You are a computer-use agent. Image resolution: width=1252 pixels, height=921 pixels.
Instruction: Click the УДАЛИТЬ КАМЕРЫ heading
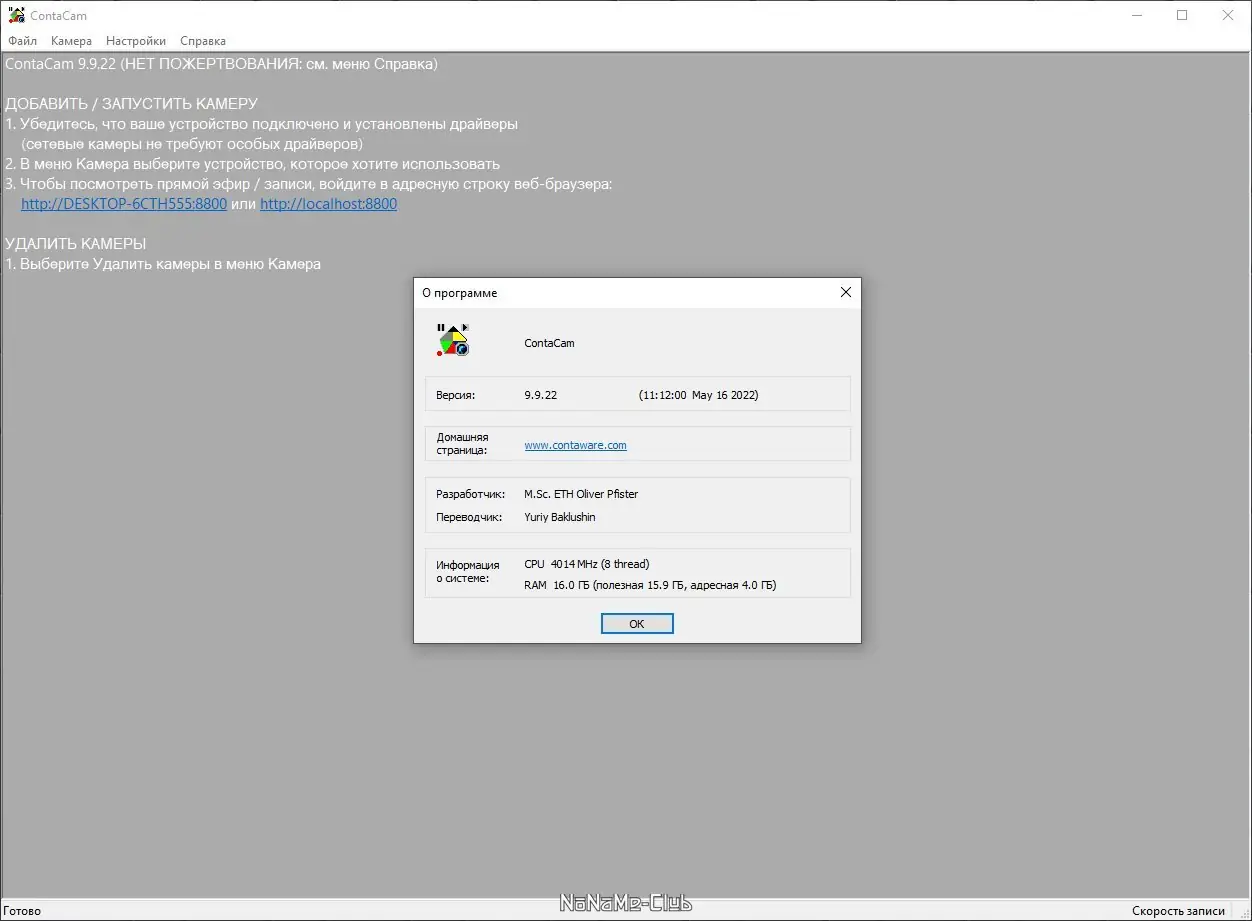(x=76, y=244)
